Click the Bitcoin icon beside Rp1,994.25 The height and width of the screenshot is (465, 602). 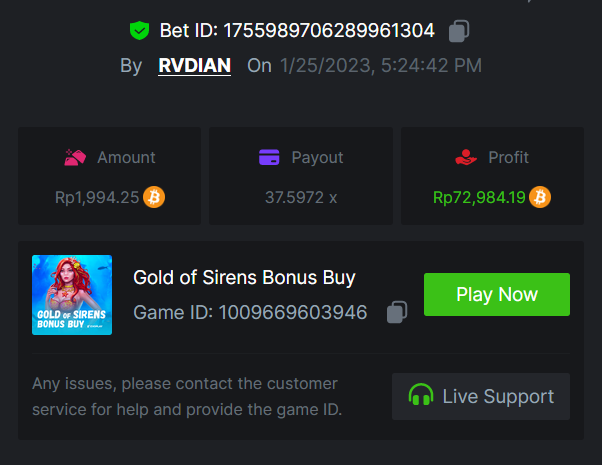154,197
